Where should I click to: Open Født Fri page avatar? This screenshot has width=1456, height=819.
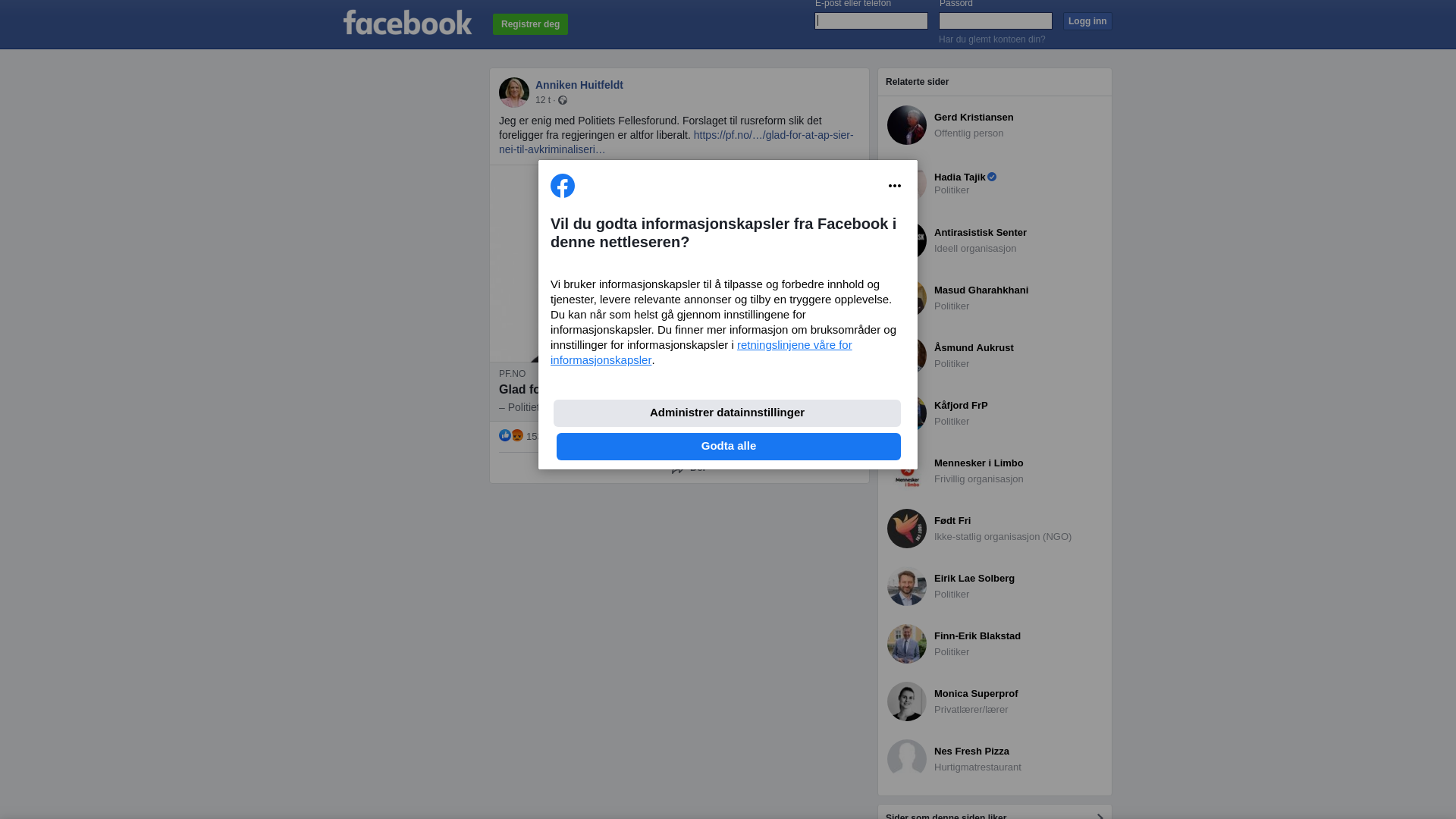coord(907,529)
